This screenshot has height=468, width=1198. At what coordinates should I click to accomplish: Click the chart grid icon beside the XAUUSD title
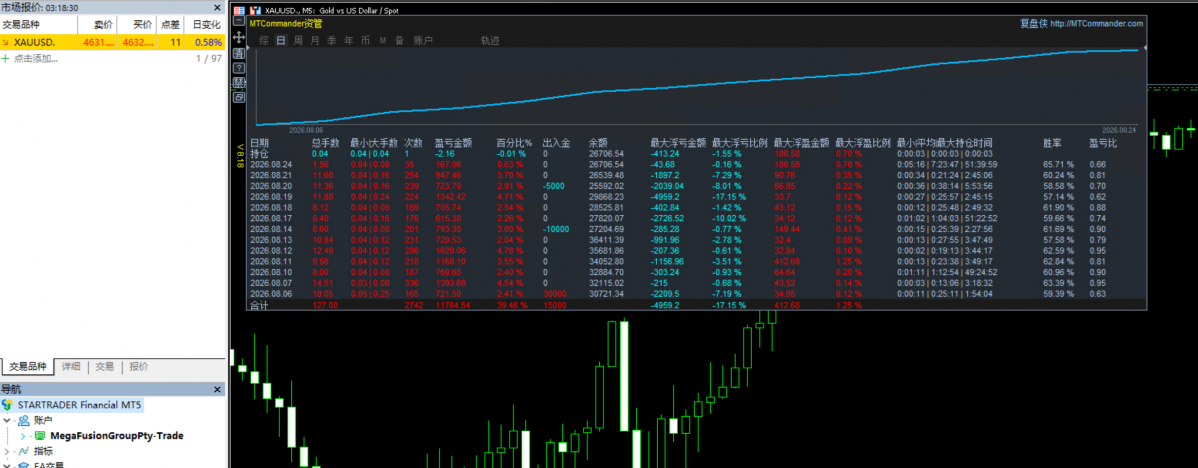click(x=239, y=11)
